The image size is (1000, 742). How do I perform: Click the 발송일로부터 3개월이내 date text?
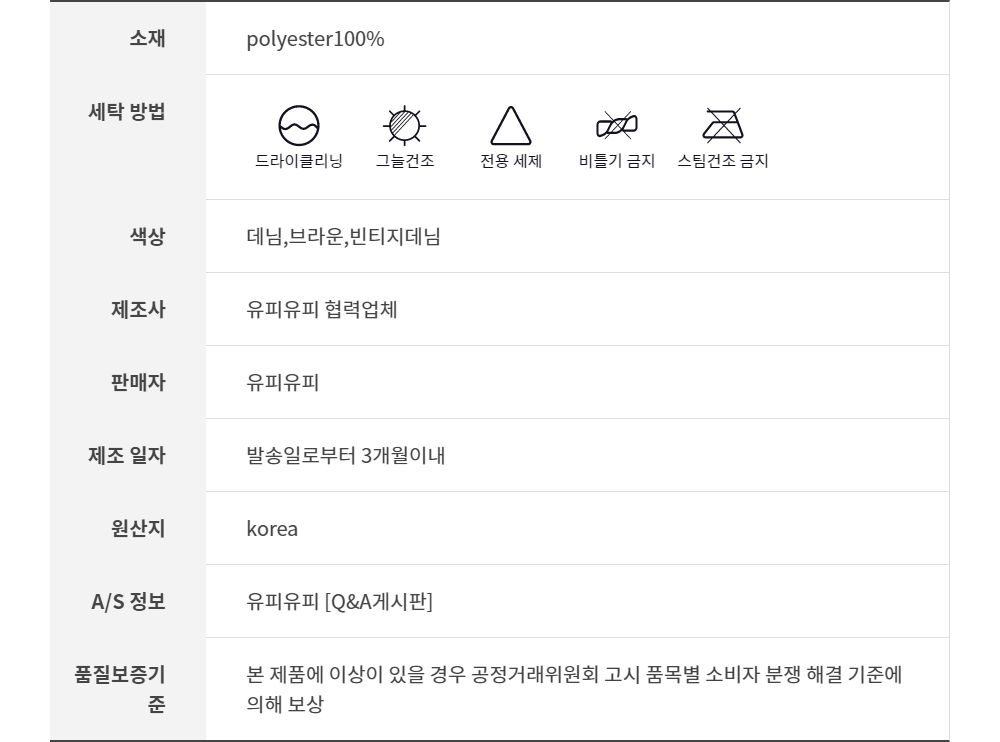345,456
